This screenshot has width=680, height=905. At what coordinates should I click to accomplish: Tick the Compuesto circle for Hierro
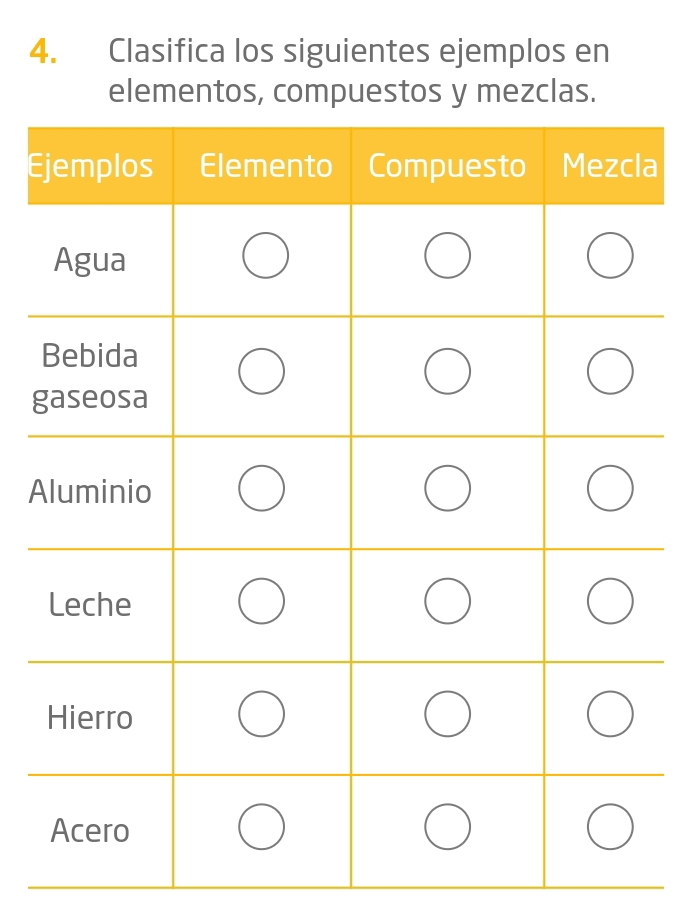coord(447,714)
